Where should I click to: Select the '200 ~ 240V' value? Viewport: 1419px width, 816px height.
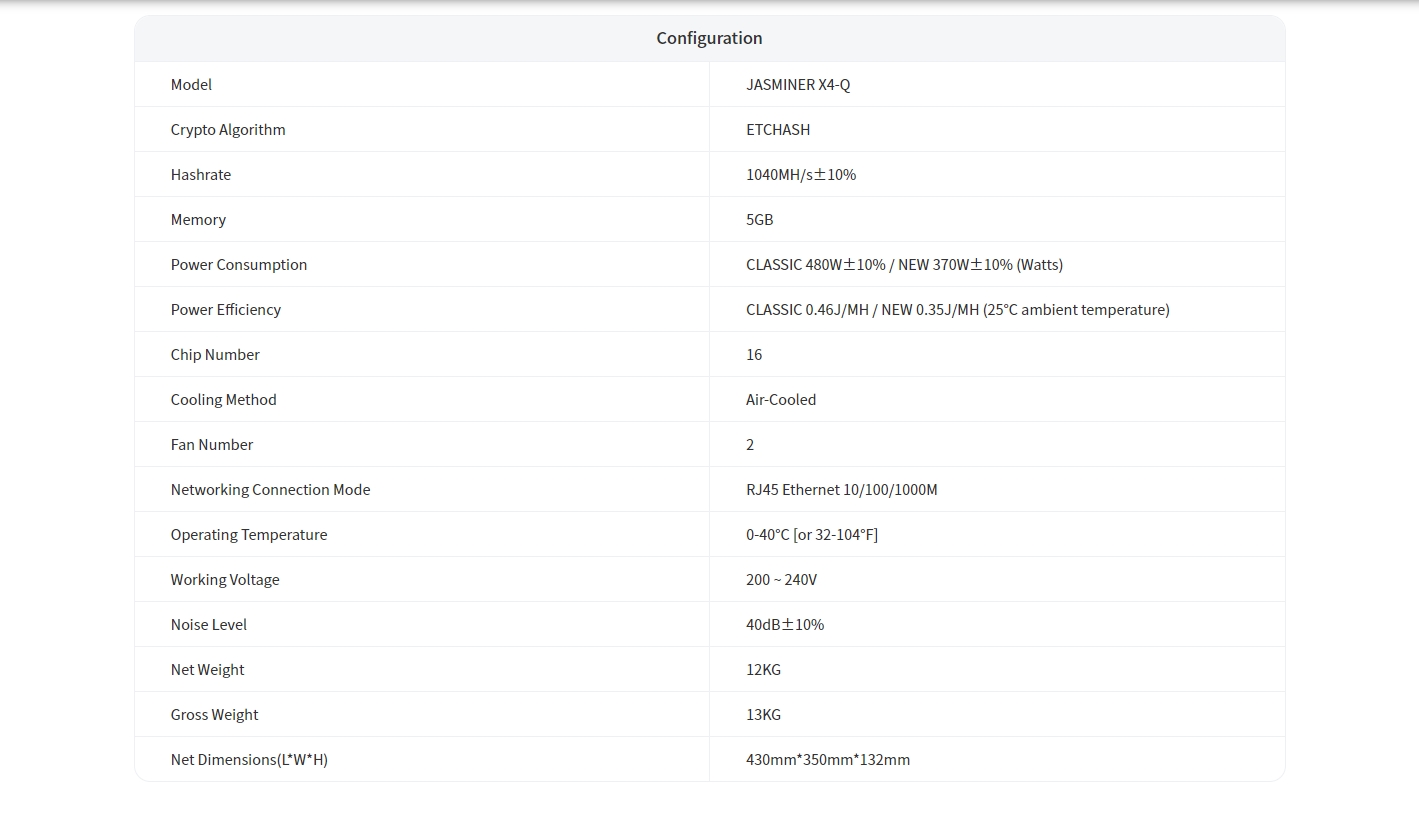tap(781, 580)
